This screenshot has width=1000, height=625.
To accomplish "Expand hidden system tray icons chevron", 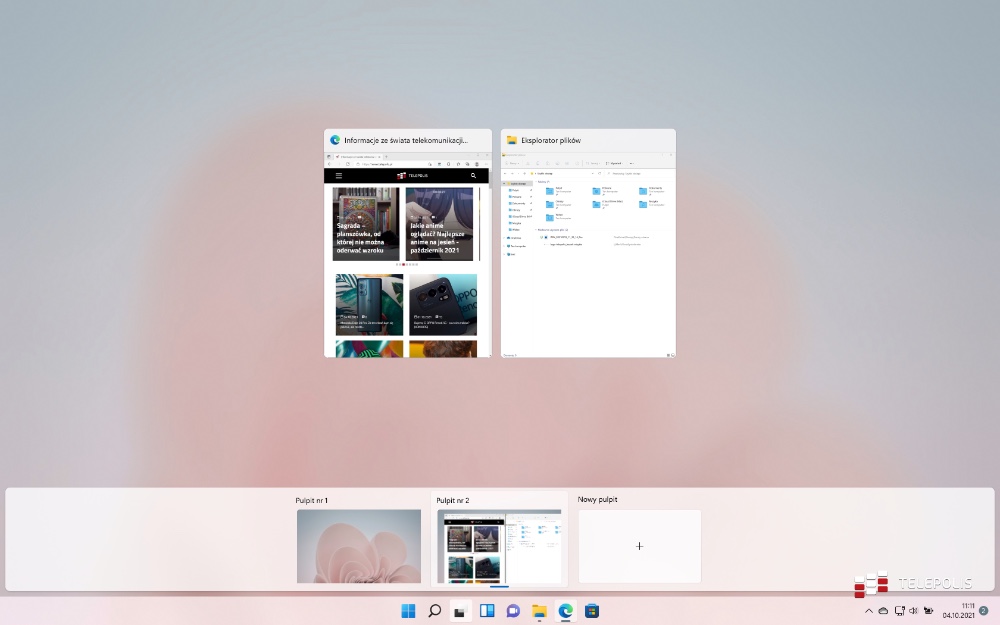I will (868, 611).
